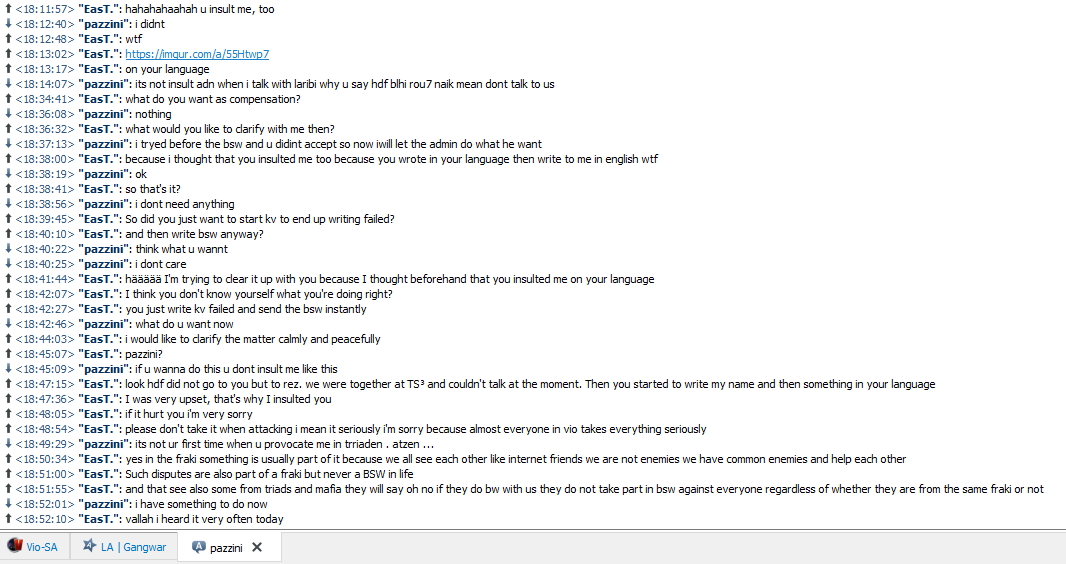Click the outgoing arrow at 18:11:57
The image size is (1066, 564).
(x=8, y=10)
